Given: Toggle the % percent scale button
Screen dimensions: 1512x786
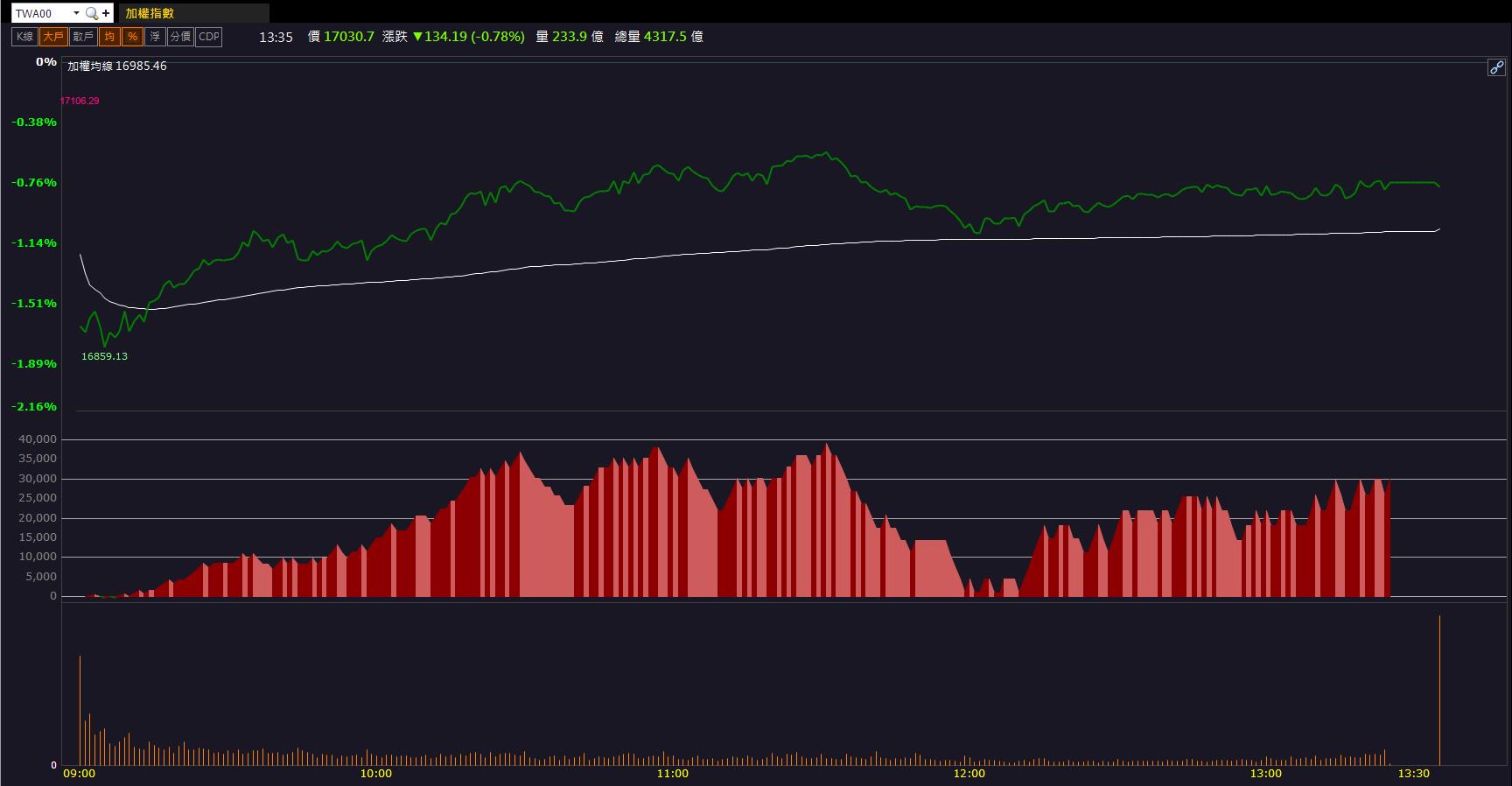Looking at the screenshot, I should (132, 37).
